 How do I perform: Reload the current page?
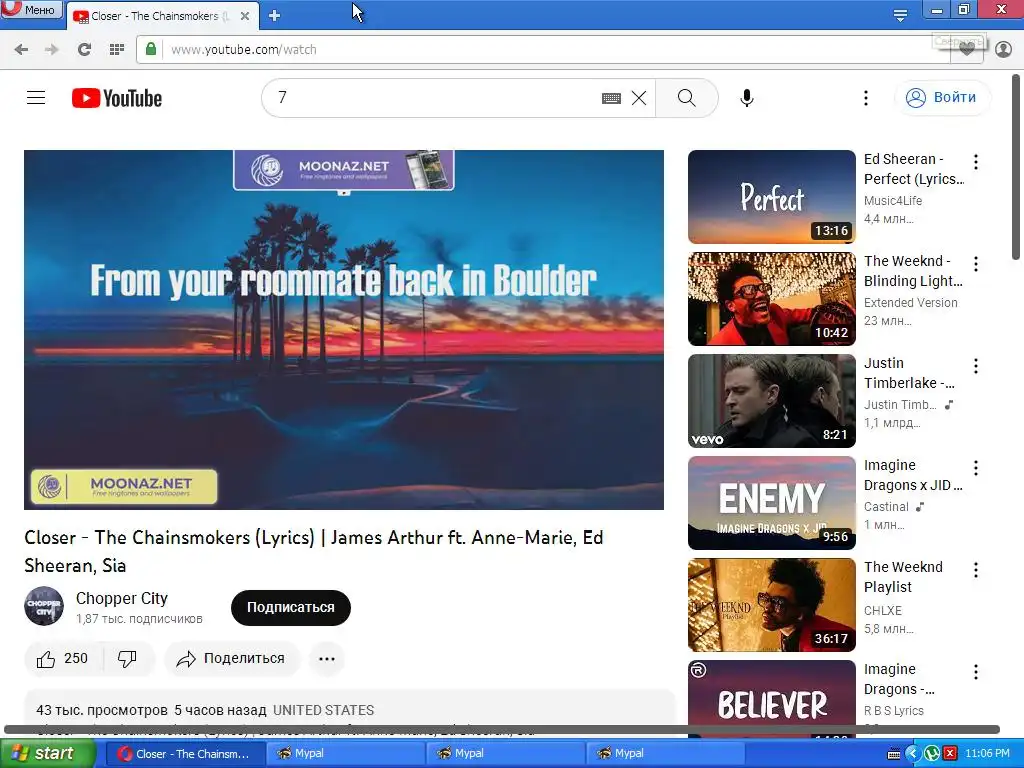coord(84,50)
